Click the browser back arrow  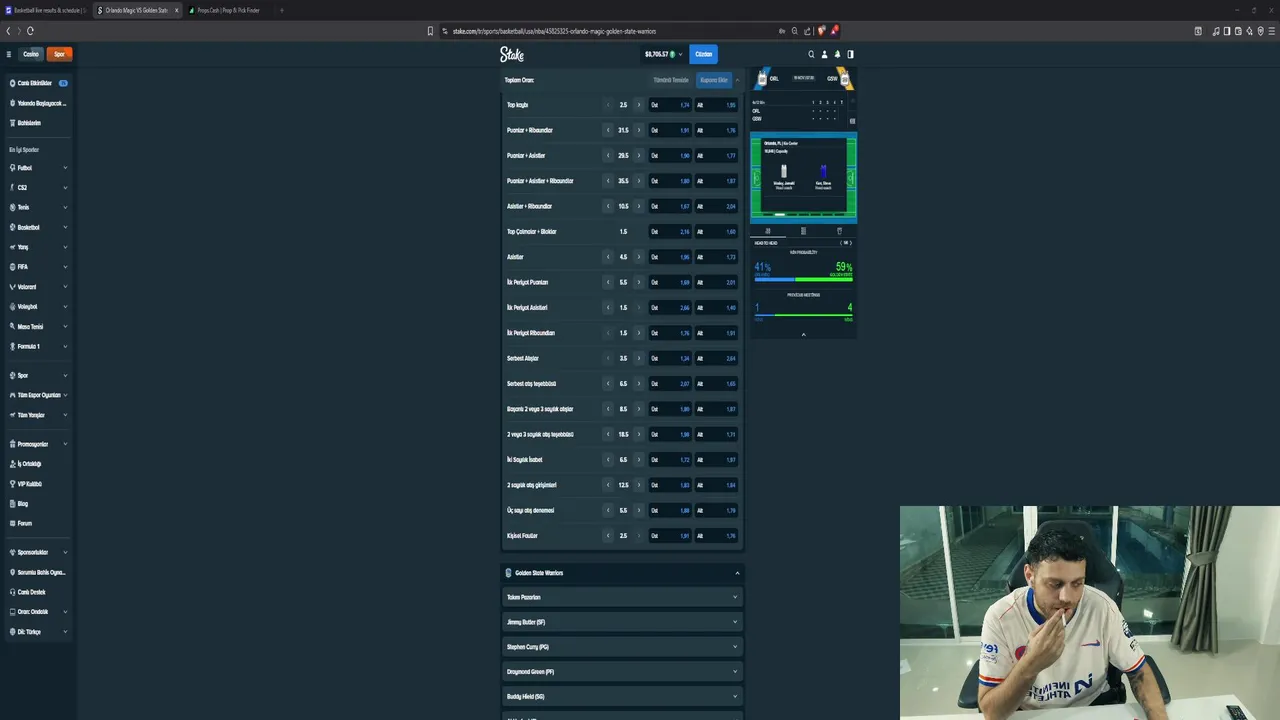[x=8, y=31]
